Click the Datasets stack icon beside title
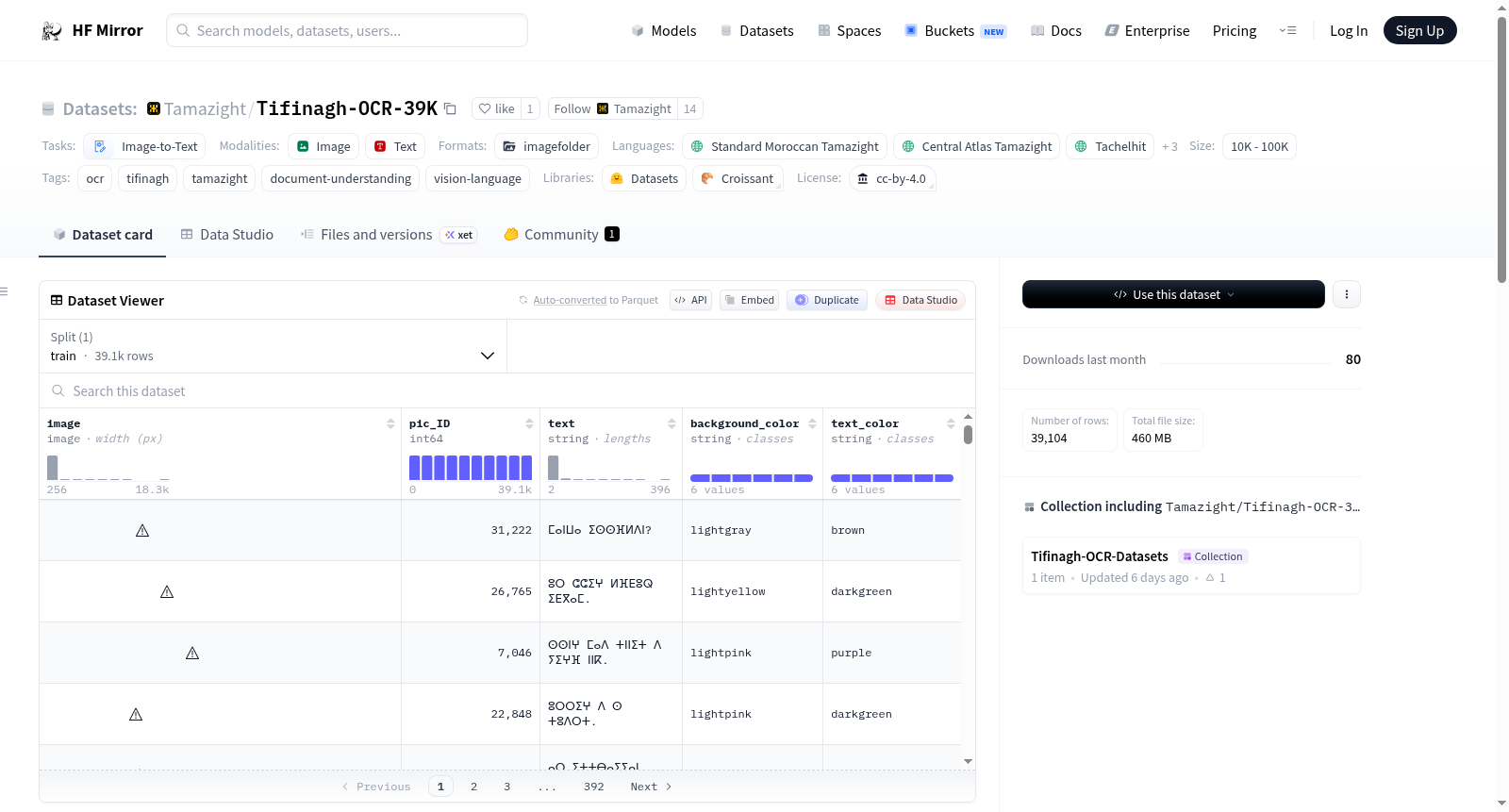The height and width of the screenshot is (812, 1509). point(48,109)
